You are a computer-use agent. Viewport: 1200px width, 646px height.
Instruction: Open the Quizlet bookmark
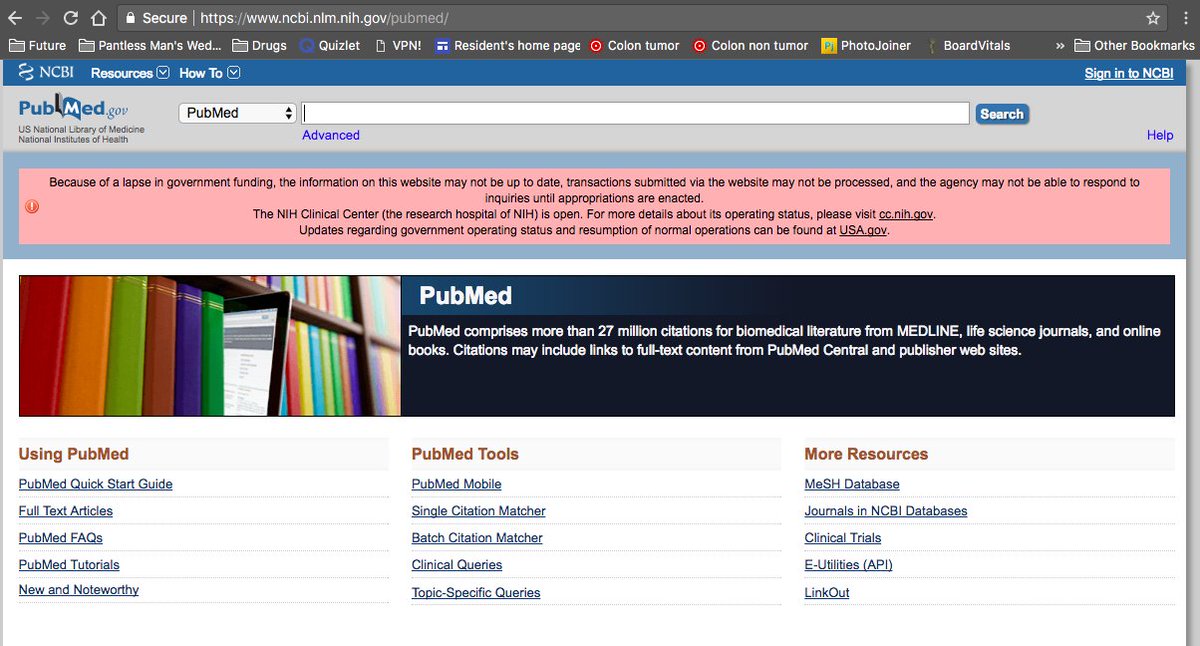click(x=330, y=45)
